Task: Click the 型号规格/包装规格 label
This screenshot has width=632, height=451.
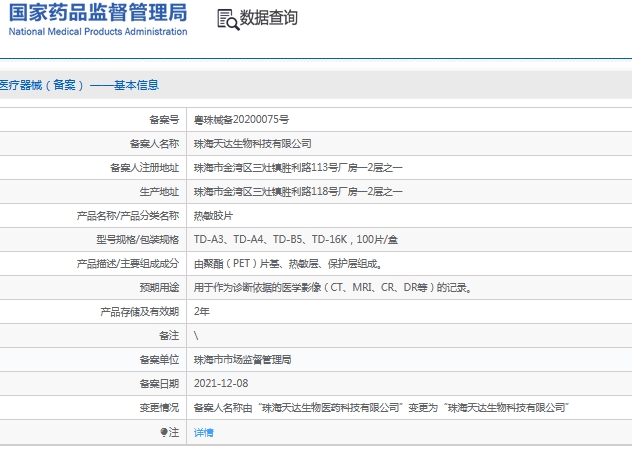Action: pyautogui.click(x=137, y=239)
